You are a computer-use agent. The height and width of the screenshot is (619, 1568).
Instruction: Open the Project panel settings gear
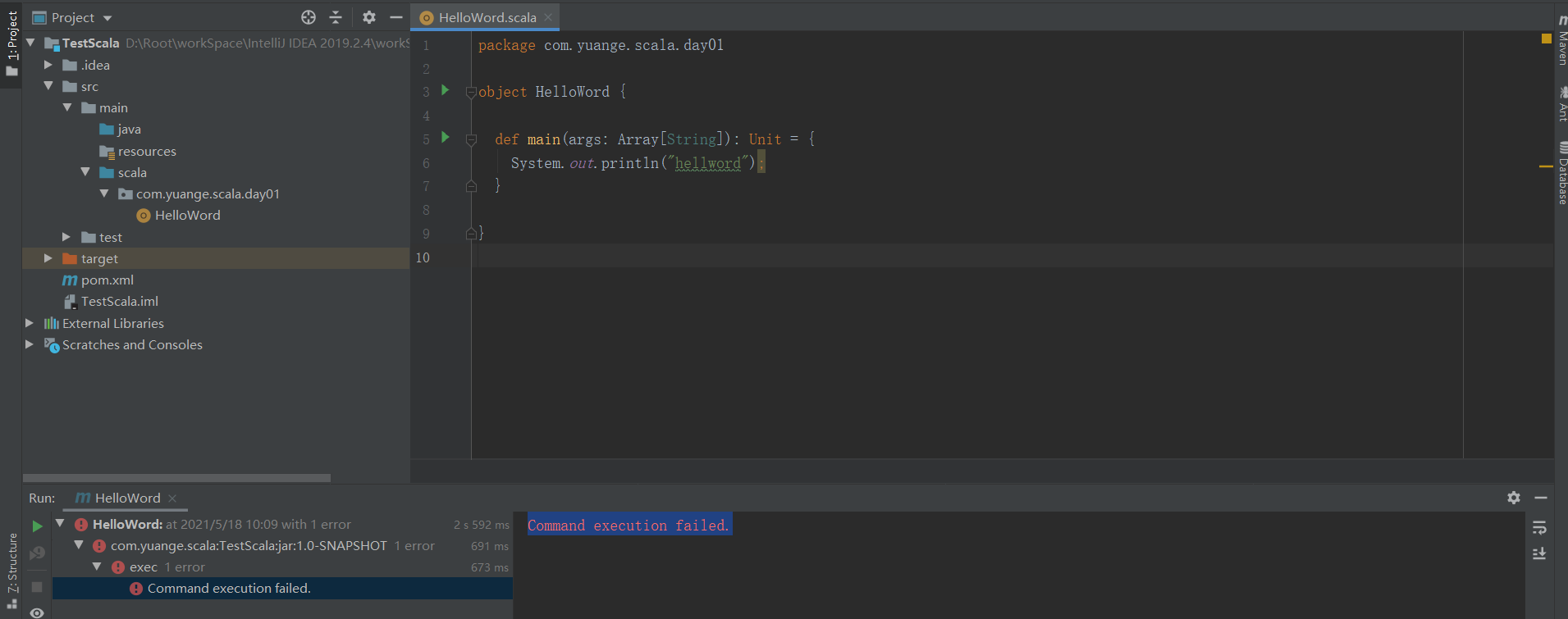click(369, 17)
